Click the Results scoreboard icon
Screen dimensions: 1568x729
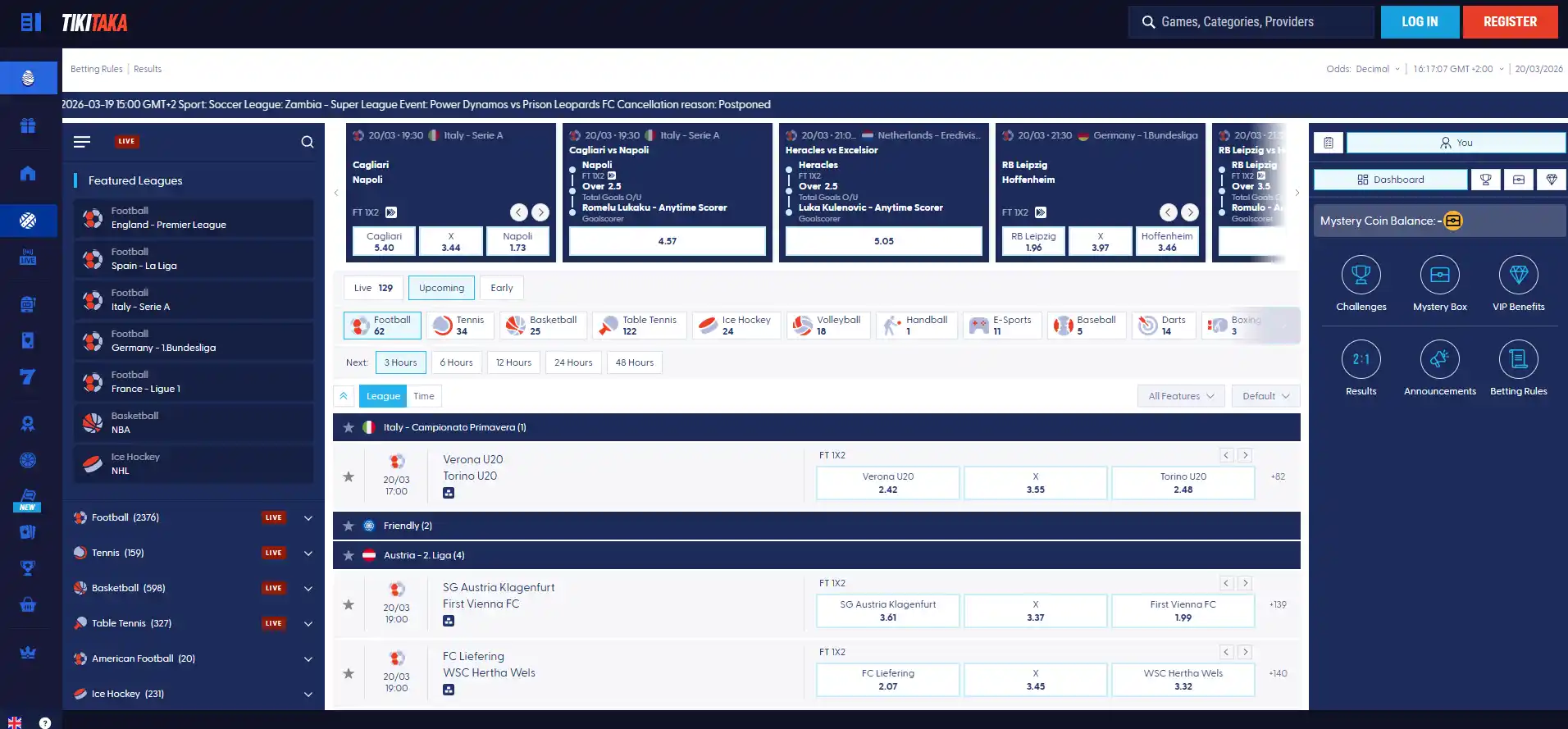tap(1361, 359)
